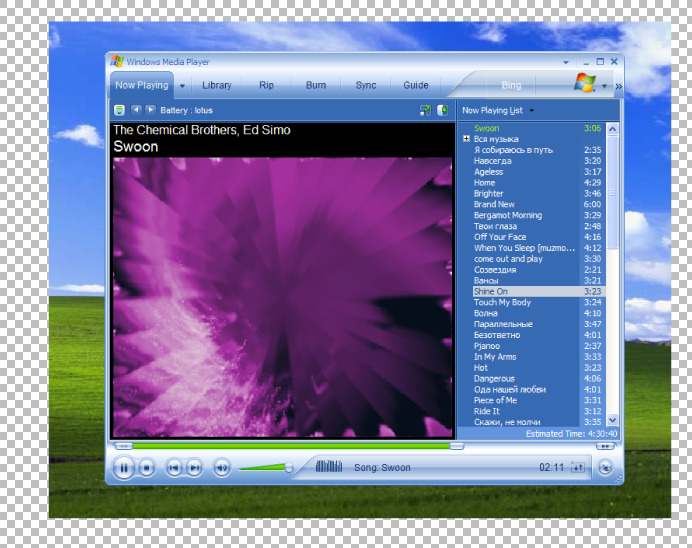The width and height of the screenshot is (692, 548).
Task: Stop playback with the stop button
Action: (147, 468)
